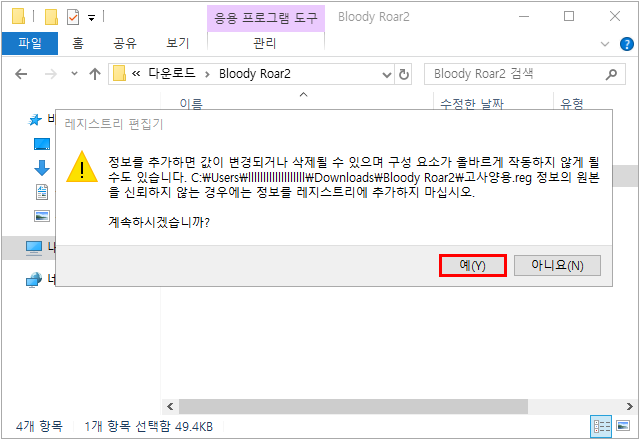Select the Quick access star icon
The height and width of the screenshot is (440, 640).
coord(35,120)
